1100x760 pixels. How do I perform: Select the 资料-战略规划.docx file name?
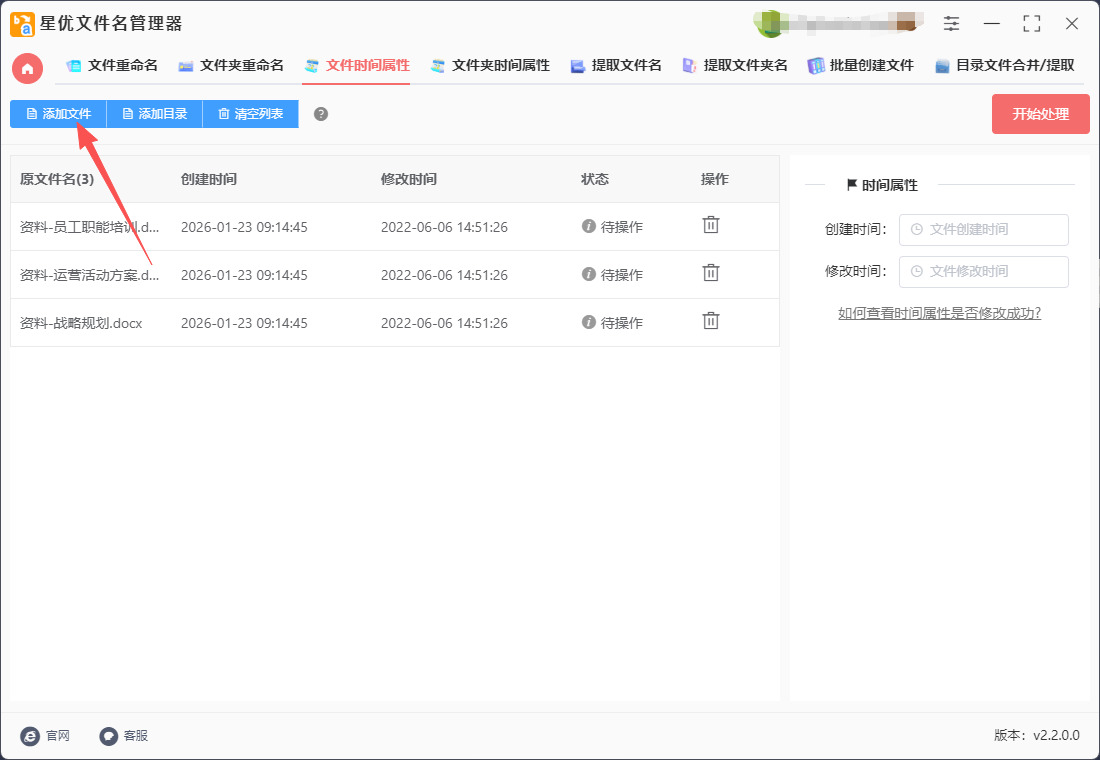pos(81,323)
